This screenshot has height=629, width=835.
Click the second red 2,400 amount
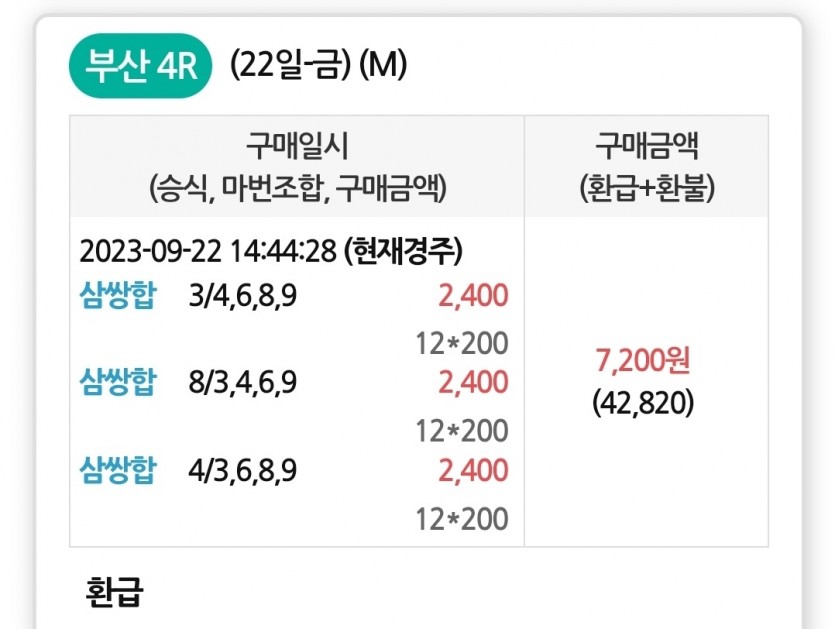point(473,382)
